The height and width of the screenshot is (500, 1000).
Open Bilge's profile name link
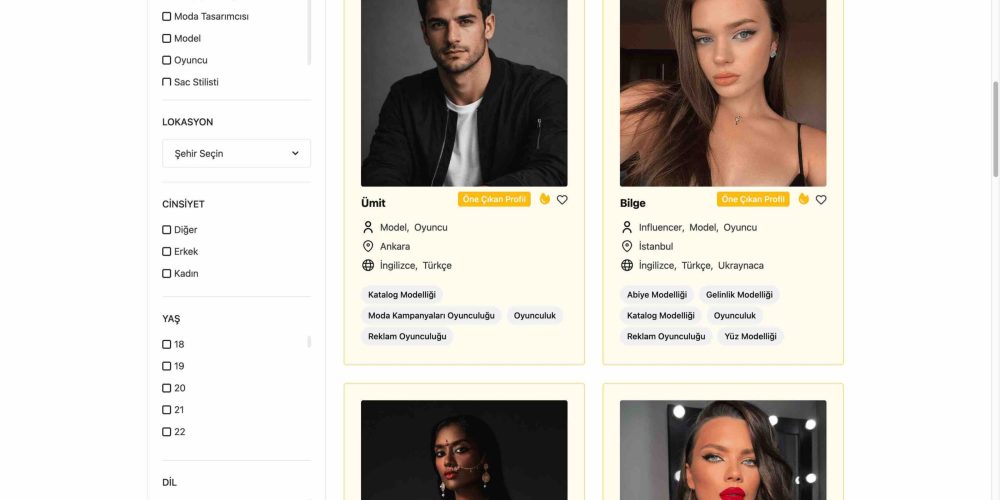coord(633,203)
